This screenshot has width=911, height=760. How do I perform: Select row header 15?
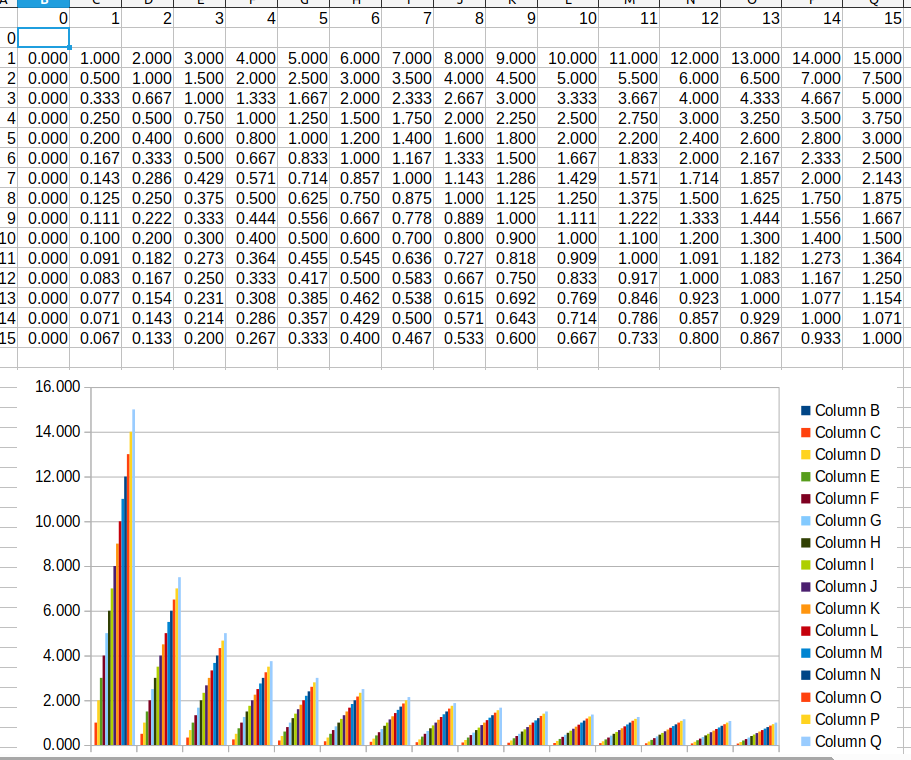pos(10,338)
